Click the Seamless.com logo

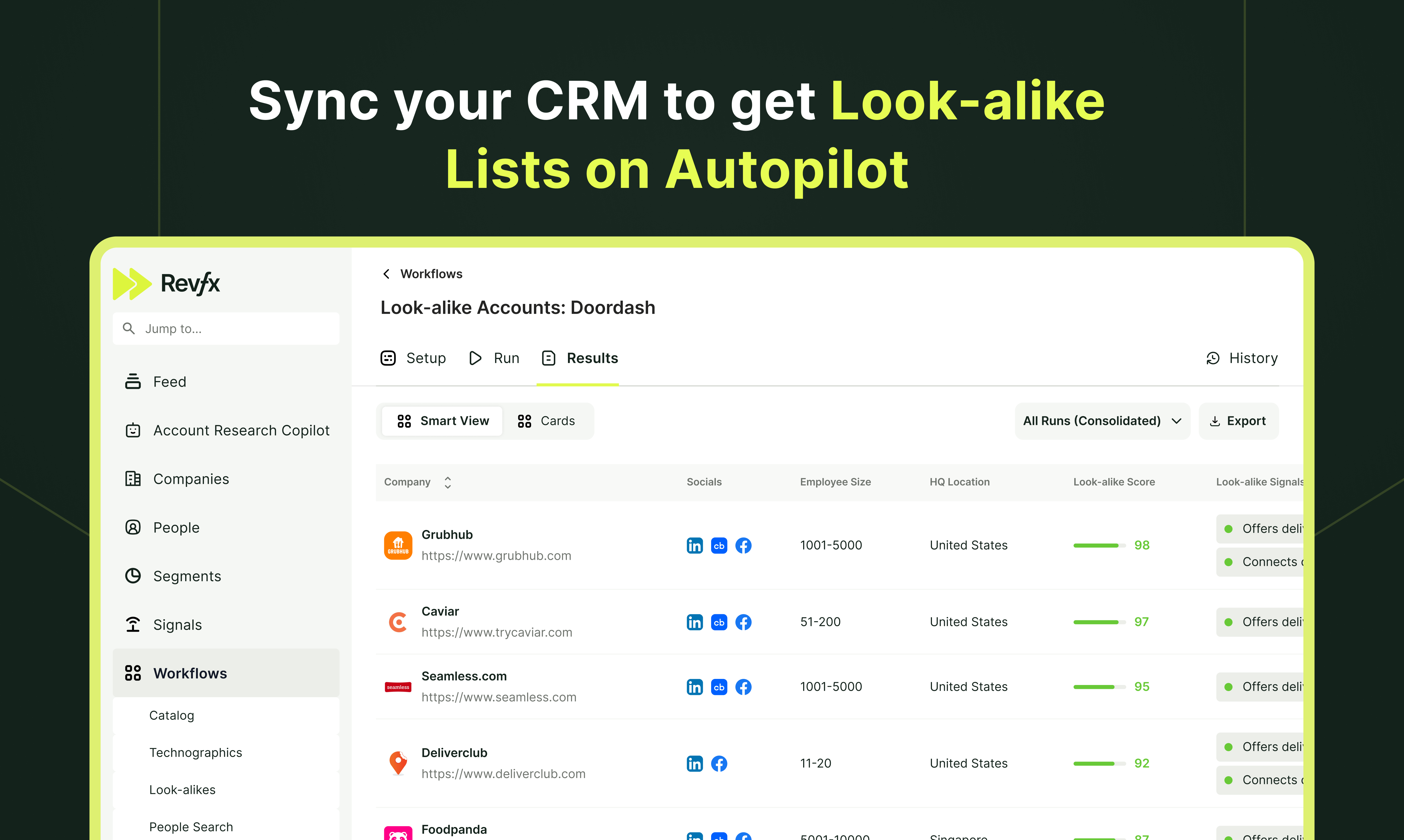399,687
